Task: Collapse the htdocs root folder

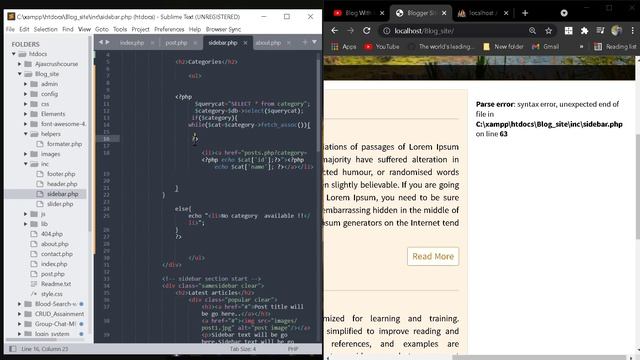Action: (x=14, y=54)
